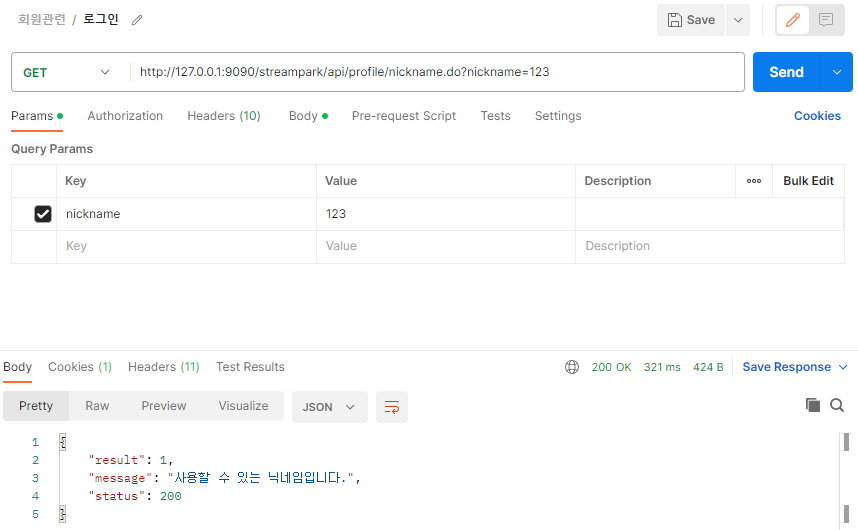Click the 회원관련 breadcrumb

pos(42,20)
